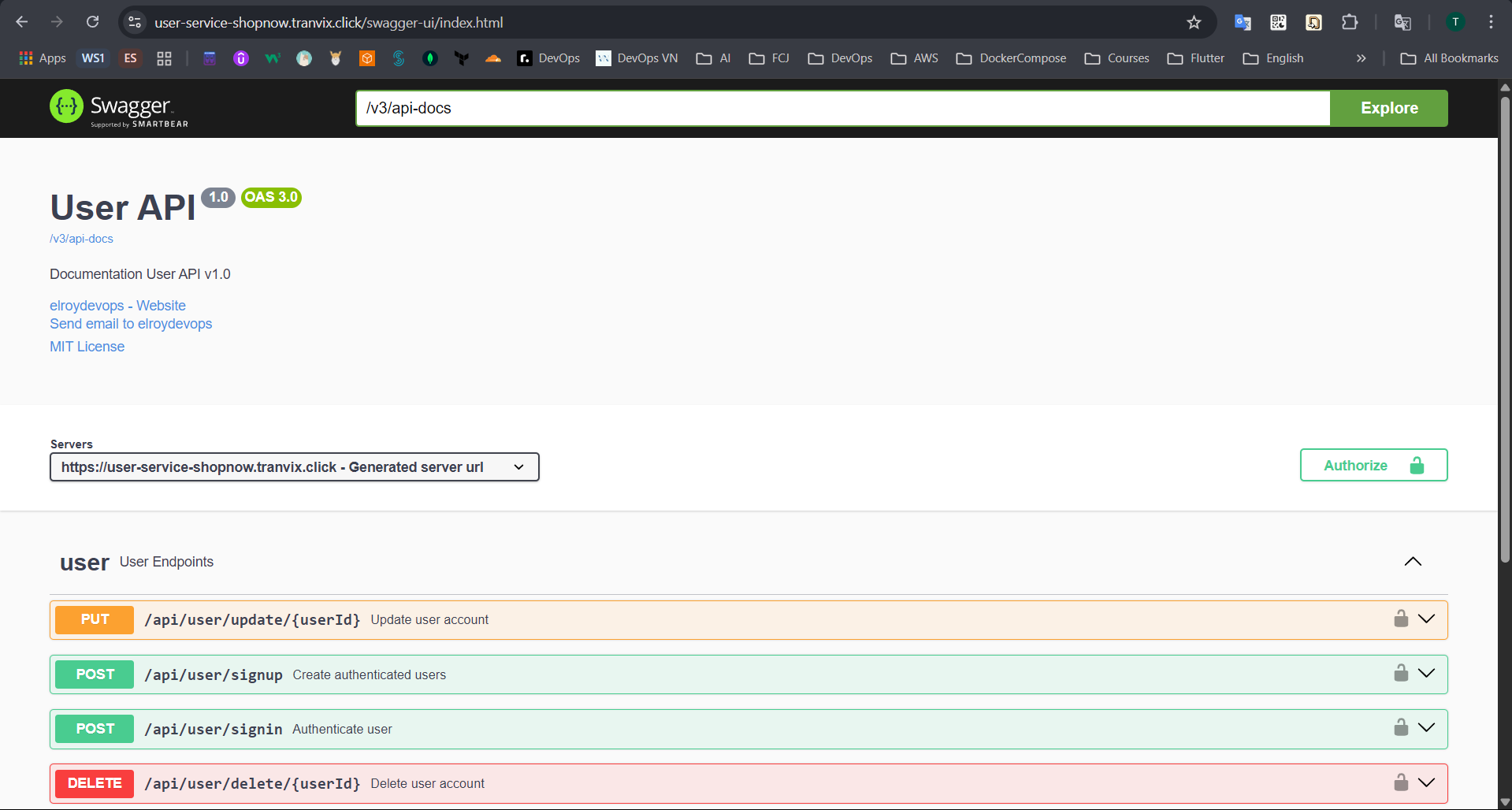The image size is (1512, 810).
Task: Click the AWS orange cube bookmark
Action: pos(366,58)
